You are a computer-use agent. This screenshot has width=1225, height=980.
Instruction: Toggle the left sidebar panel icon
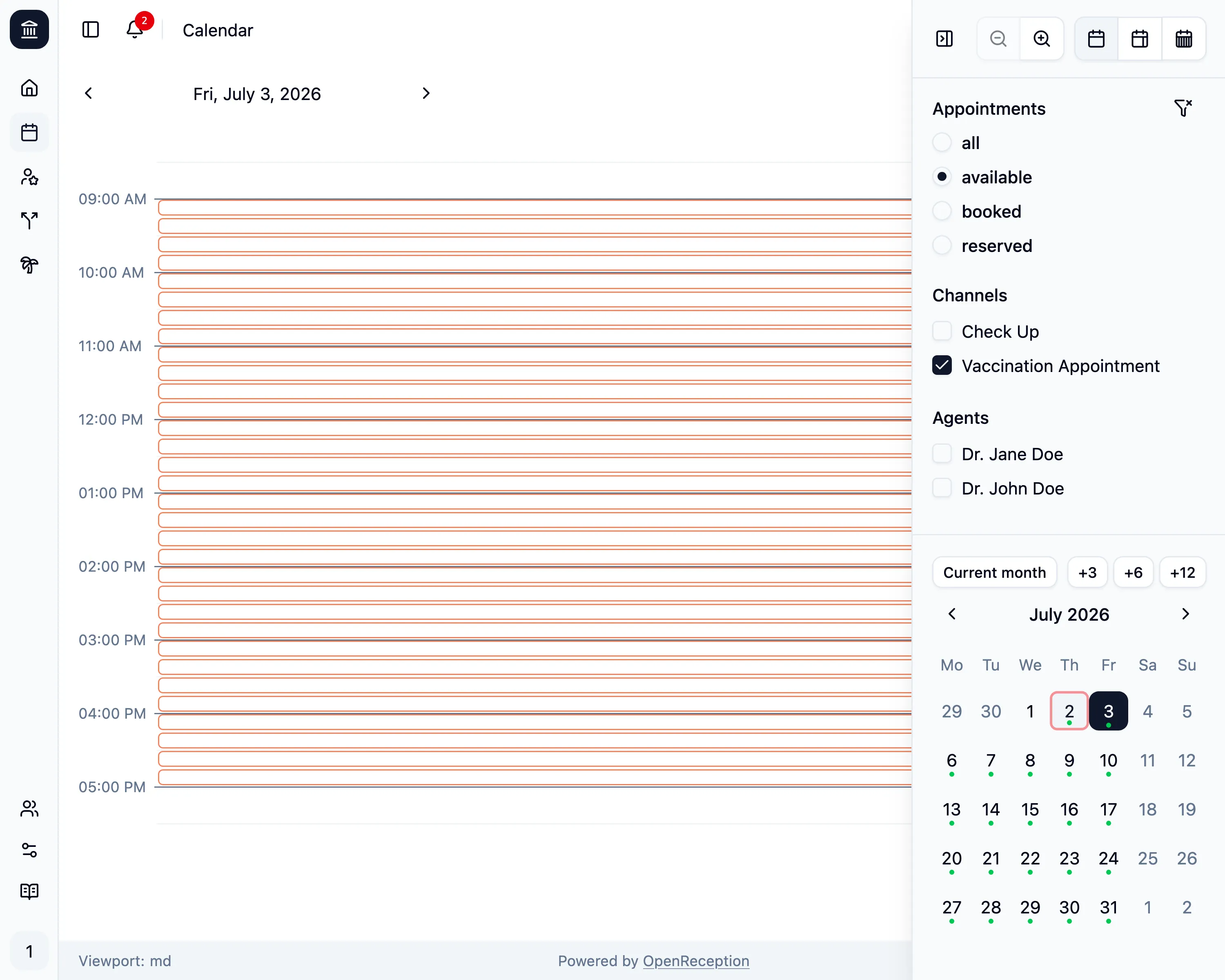90,29
